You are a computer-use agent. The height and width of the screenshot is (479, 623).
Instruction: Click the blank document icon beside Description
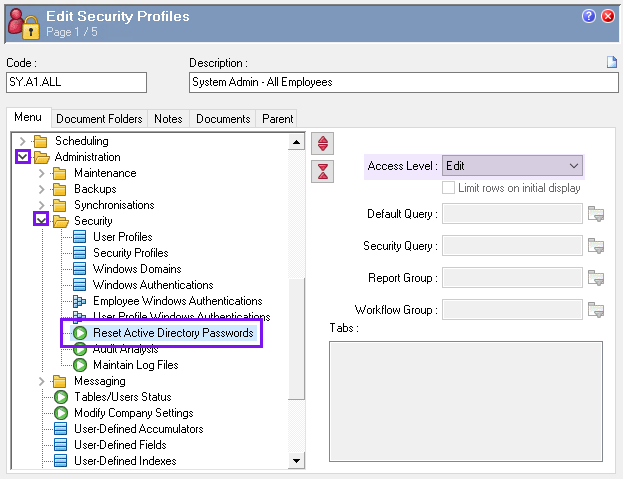611,62
